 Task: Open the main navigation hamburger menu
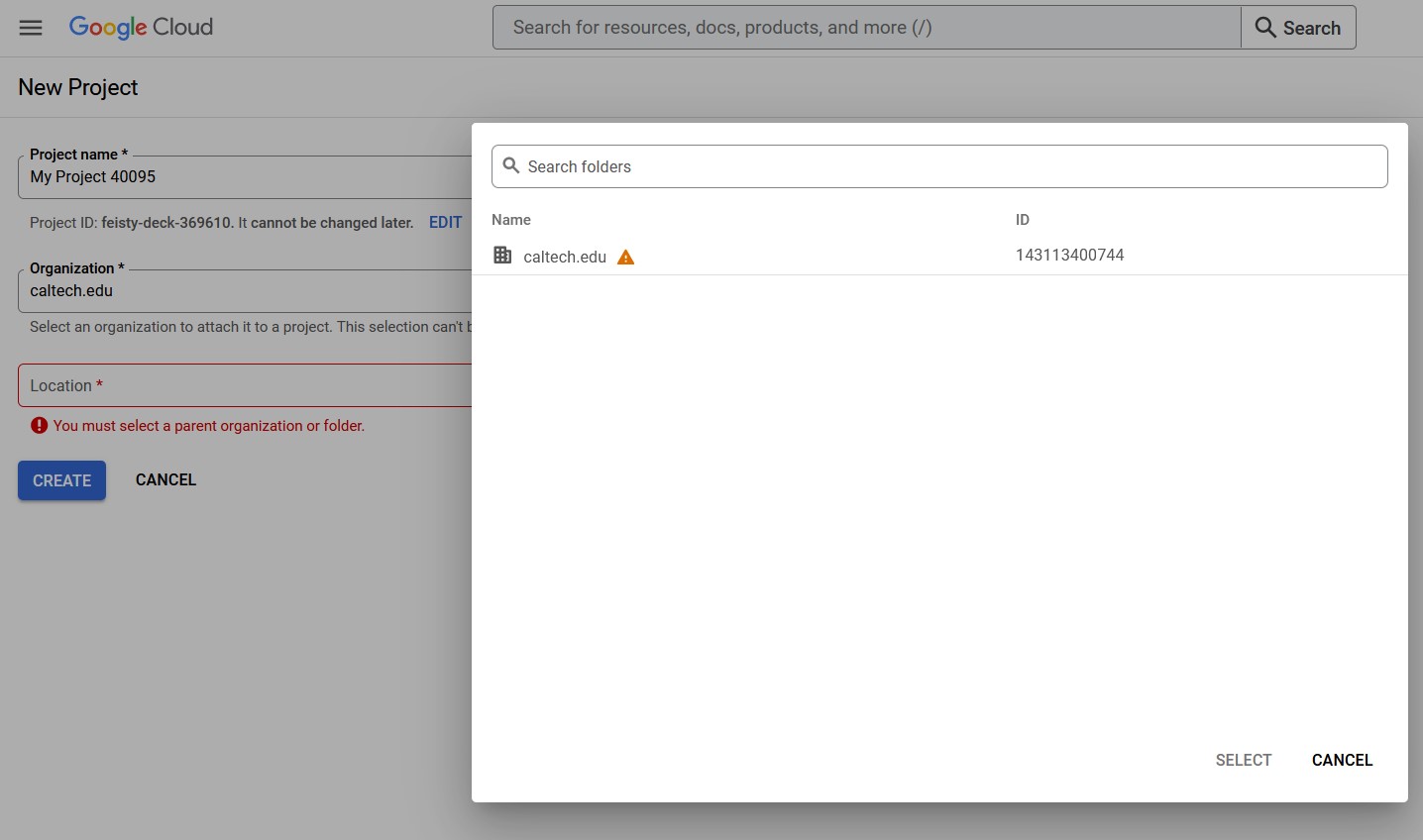(x=31, y=28)
